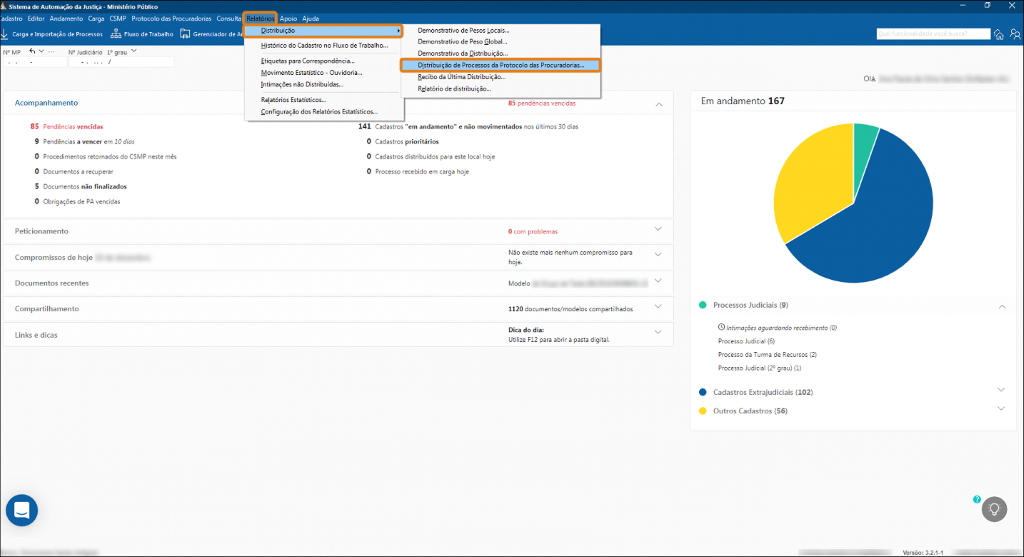Collapse the Acompanhamento panel
This screenshot has width=1024, height=557.
tap(658, 103)
